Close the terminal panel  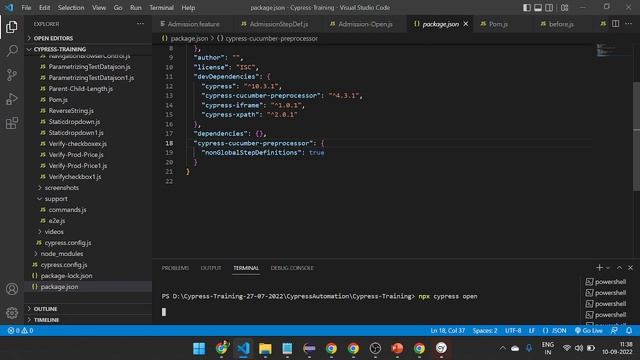[x=630, y=268]
